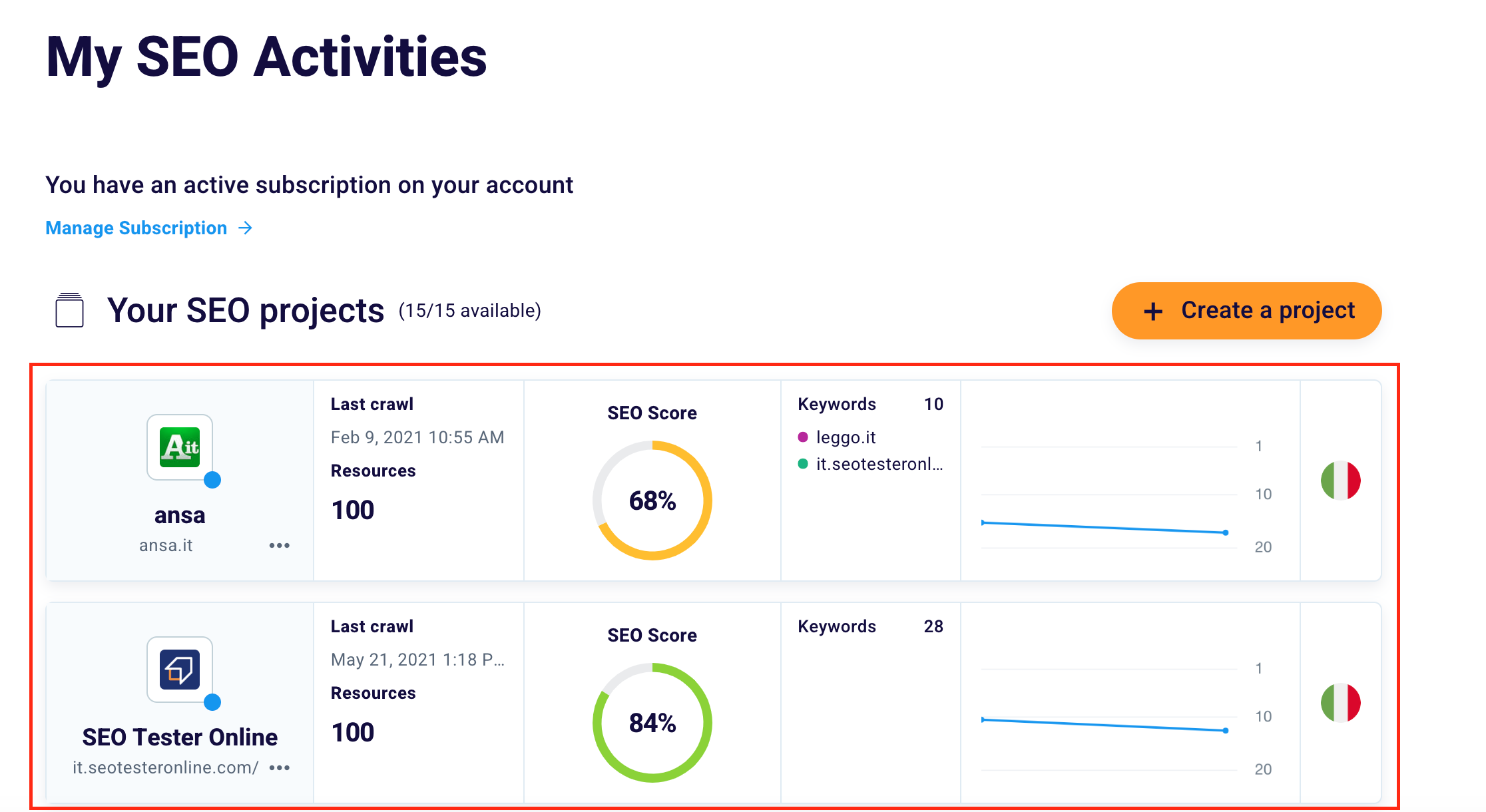Click the 84% SEO Score gauge
Screen dimensions: 1486x812
[652, 723]
